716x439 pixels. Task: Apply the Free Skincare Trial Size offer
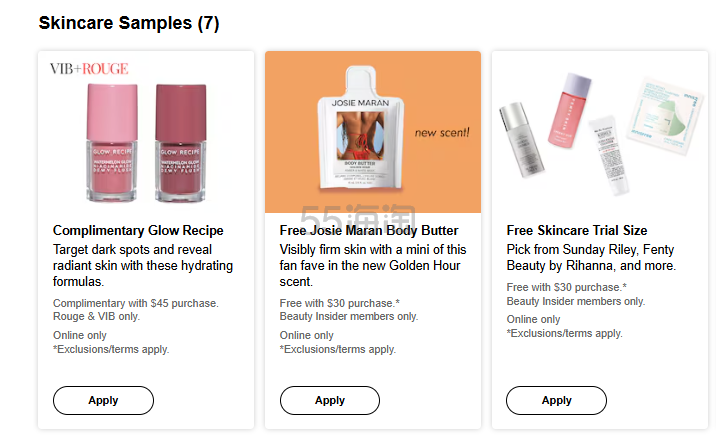556,400
